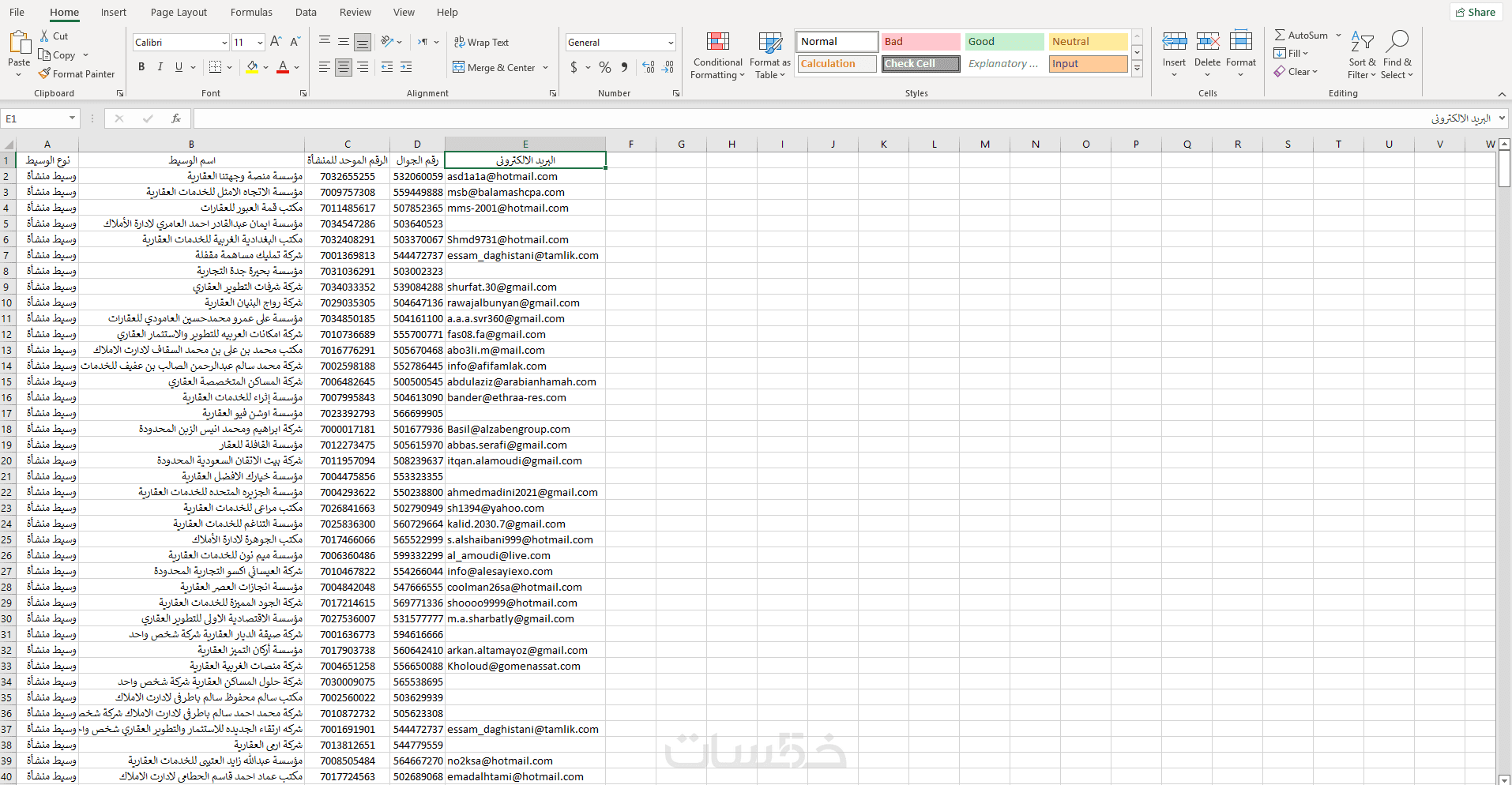1512x785 pixels.
Task: Apply the red Font Color A
Action: point(283,67)
